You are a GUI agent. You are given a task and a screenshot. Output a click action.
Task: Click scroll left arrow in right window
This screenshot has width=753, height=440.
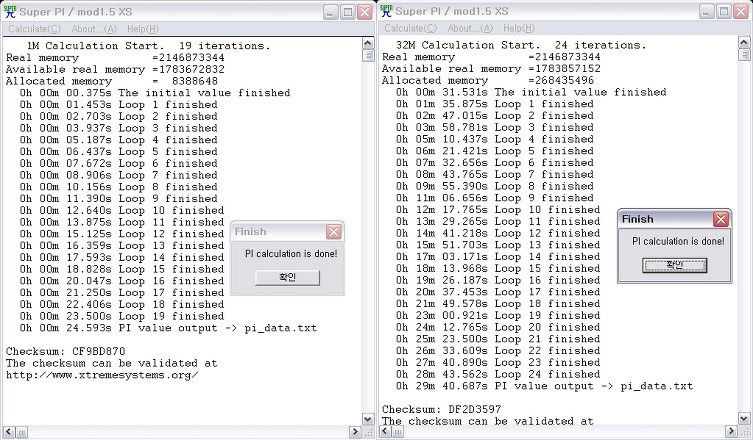(385, 431)
